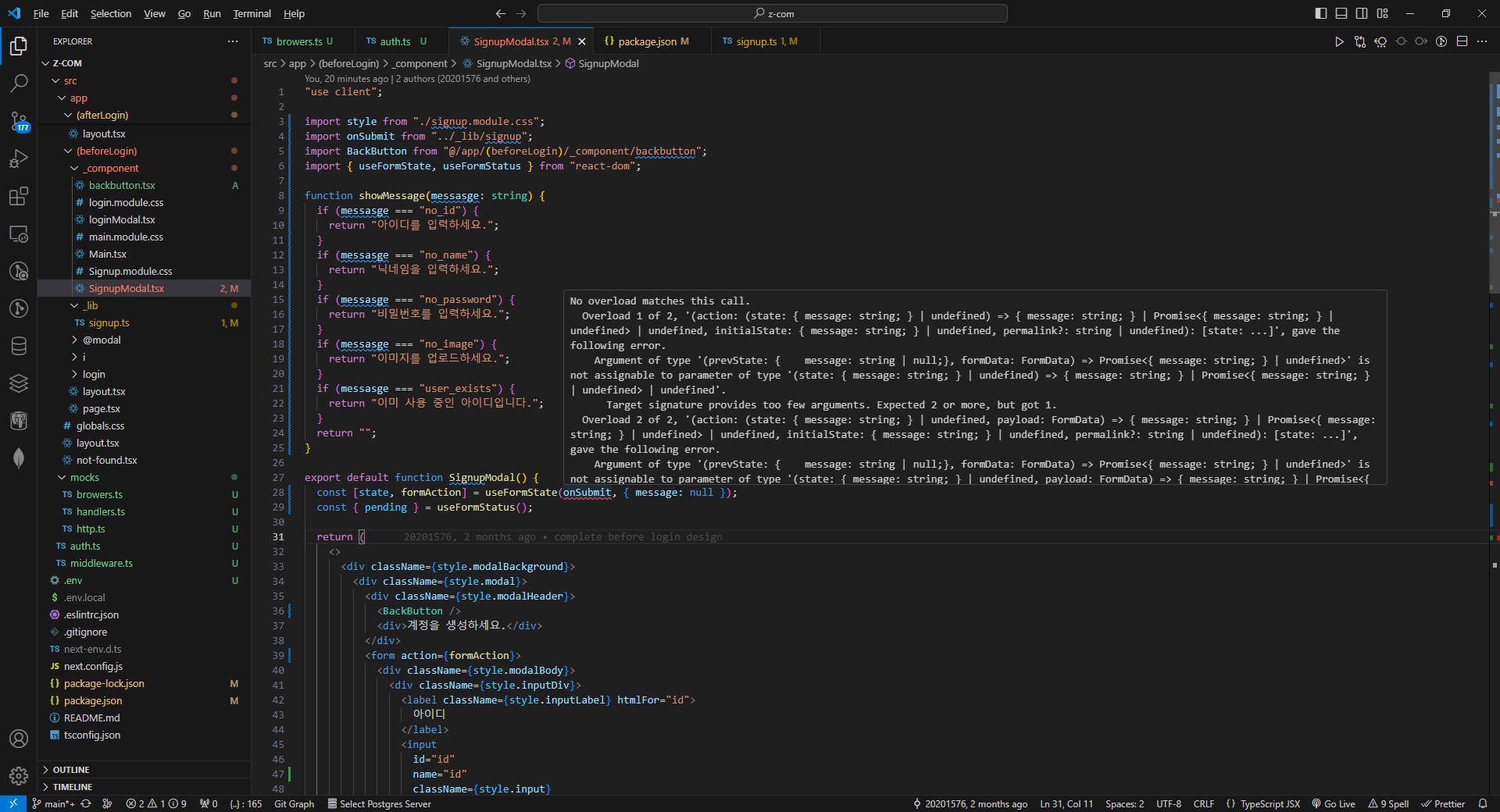Click the CRLF end of line item
The image size is (1500, 812).
tap(1204, 803)
